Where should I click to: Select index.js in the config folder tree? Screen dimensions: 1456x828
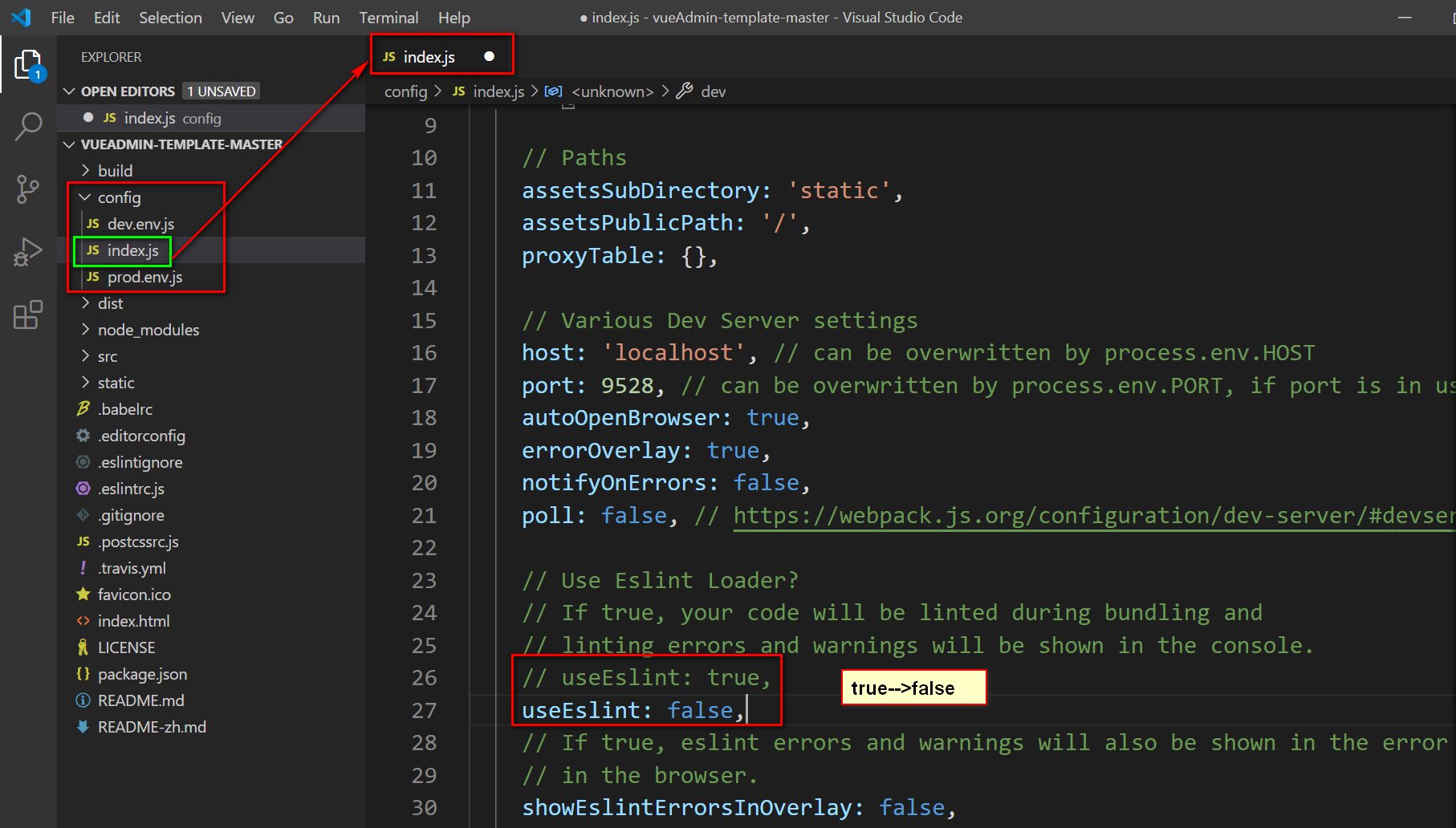(132, 250)
